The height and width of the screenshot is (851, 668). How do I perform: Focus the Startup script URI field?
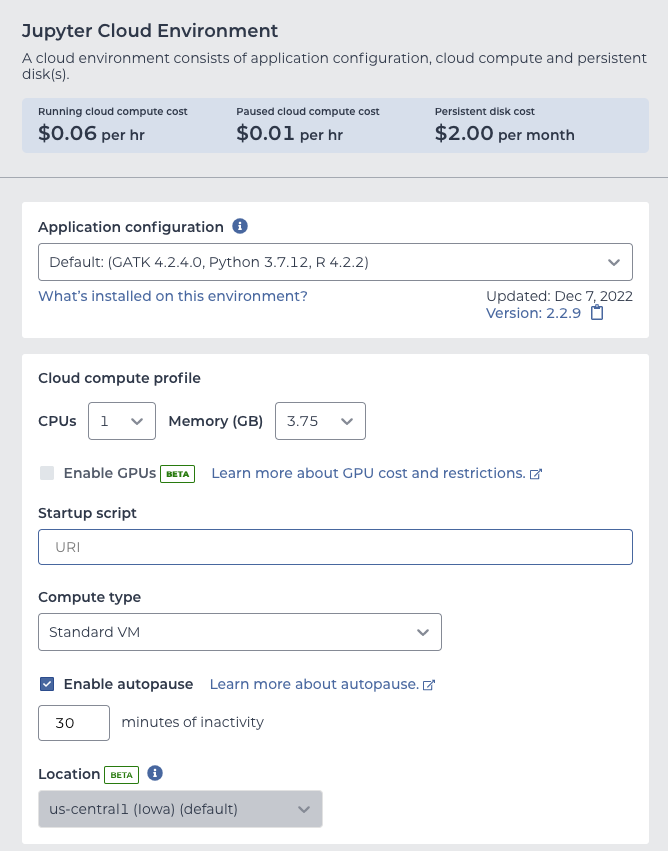point(335,547)
